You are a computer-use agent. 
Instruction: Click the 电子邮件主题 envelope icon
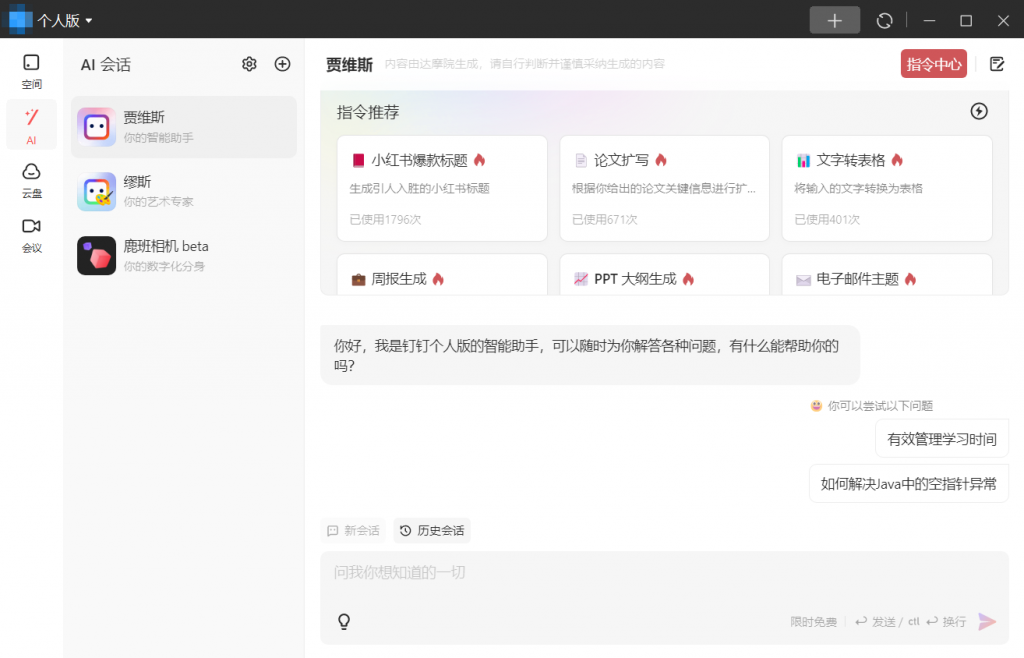803,280
